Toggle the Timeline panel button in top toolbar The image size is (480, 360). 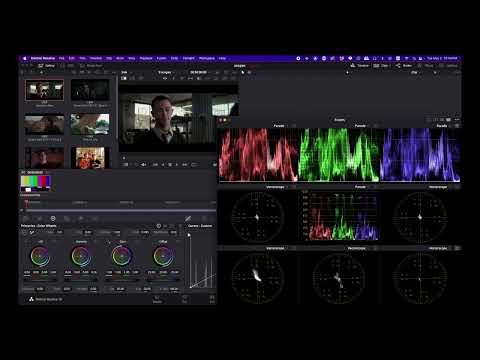point(360,66)
